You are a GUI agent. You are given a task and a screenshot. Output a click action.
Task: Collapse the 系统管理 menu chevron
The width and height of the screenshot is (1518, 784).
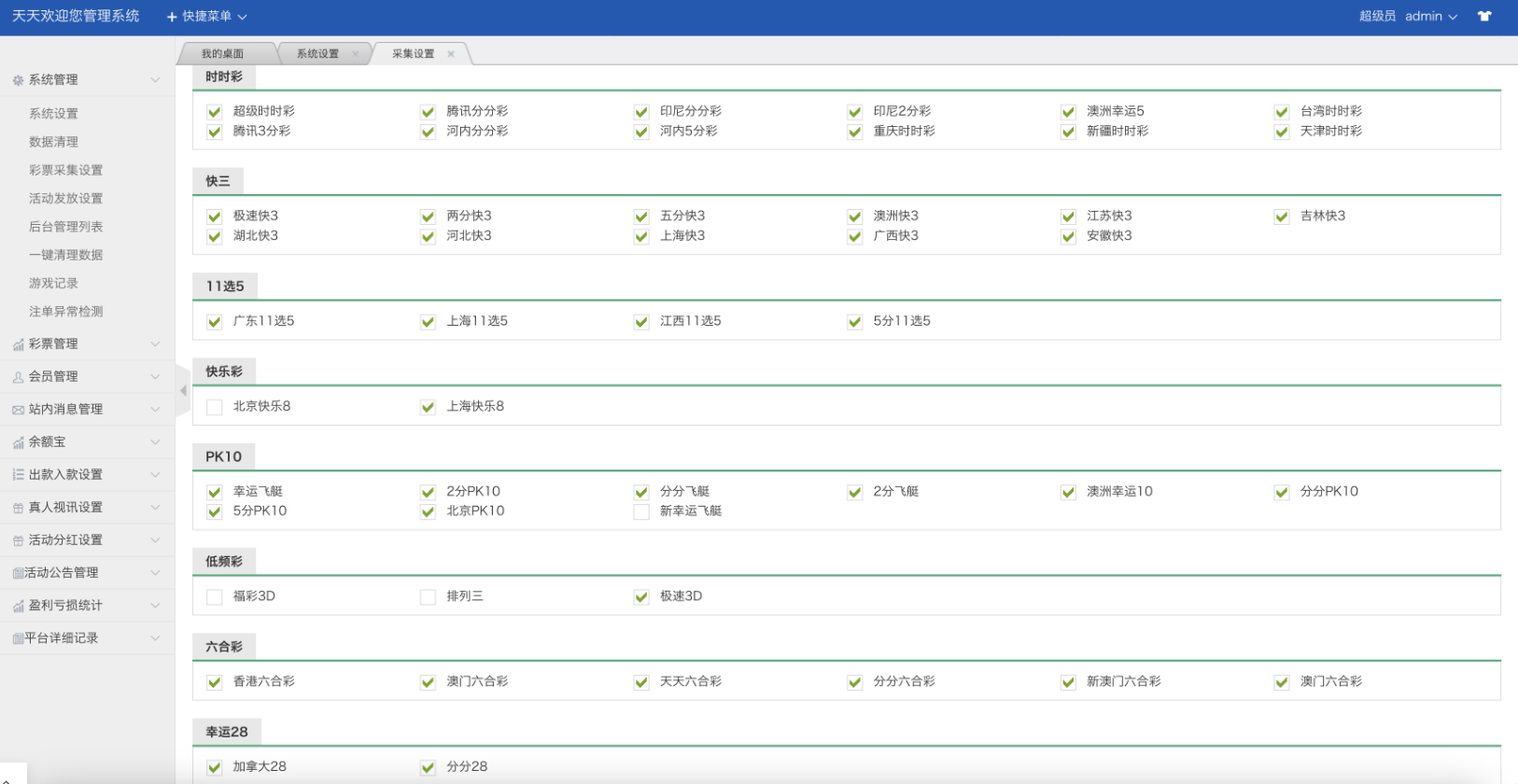(x=155, y=80)
